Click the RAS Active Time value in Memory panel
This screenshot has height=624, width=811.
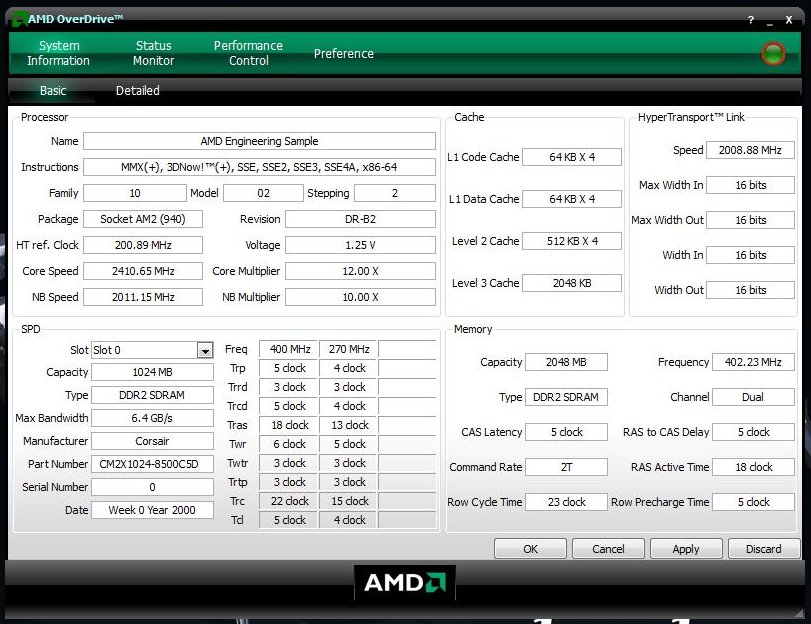(753, 467)
